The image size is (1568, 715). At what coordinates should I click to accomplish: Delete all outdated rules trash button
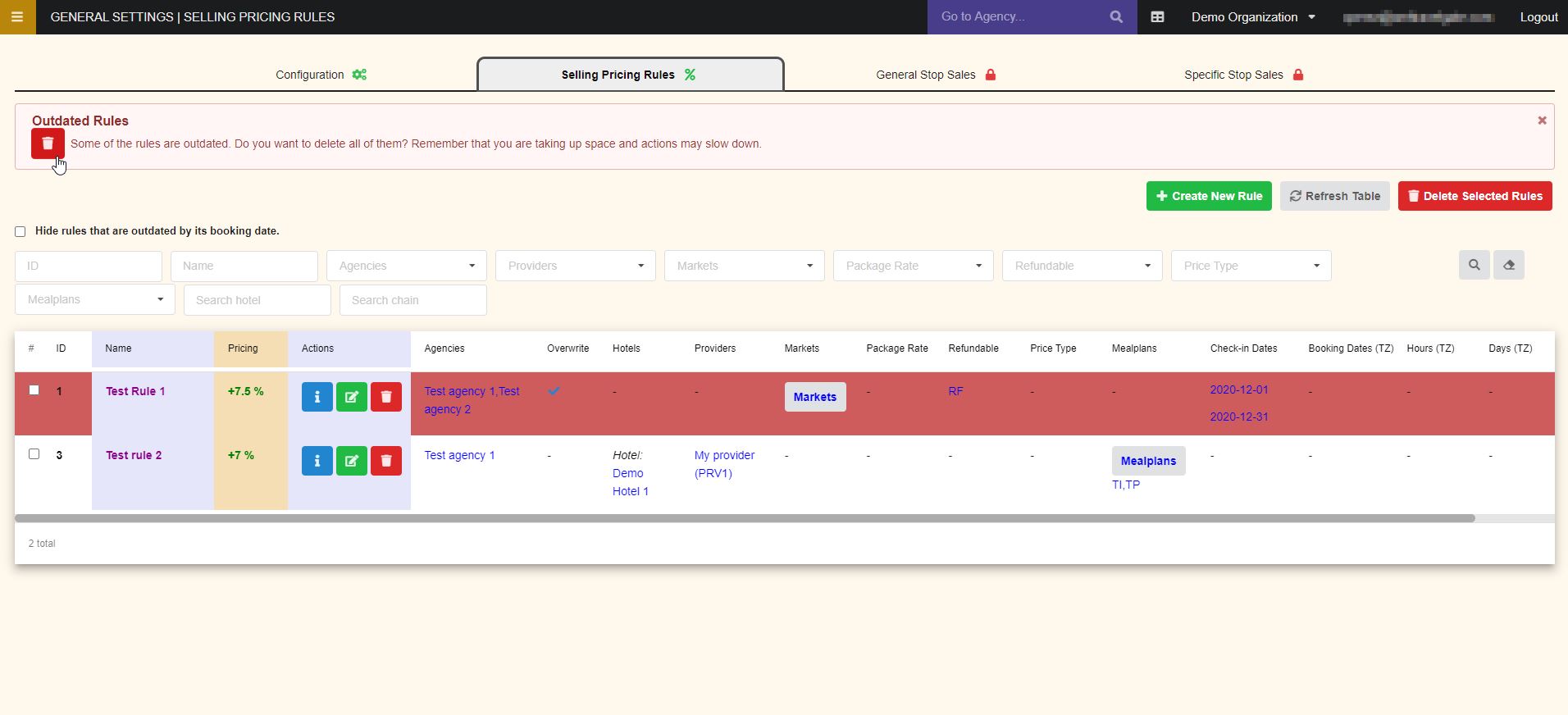pyautogui.click(x=48, y=143)
